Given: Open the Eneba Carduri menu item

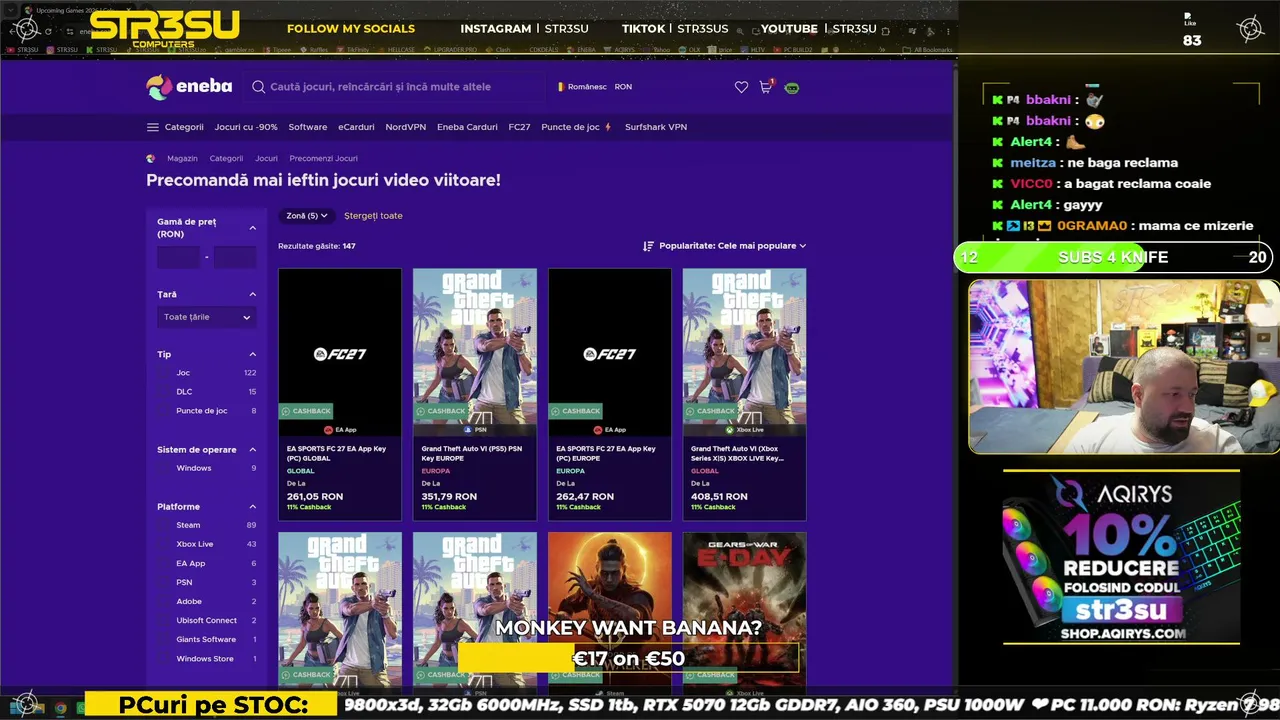Looking at the screenshot, I should (x=467, y=127).
